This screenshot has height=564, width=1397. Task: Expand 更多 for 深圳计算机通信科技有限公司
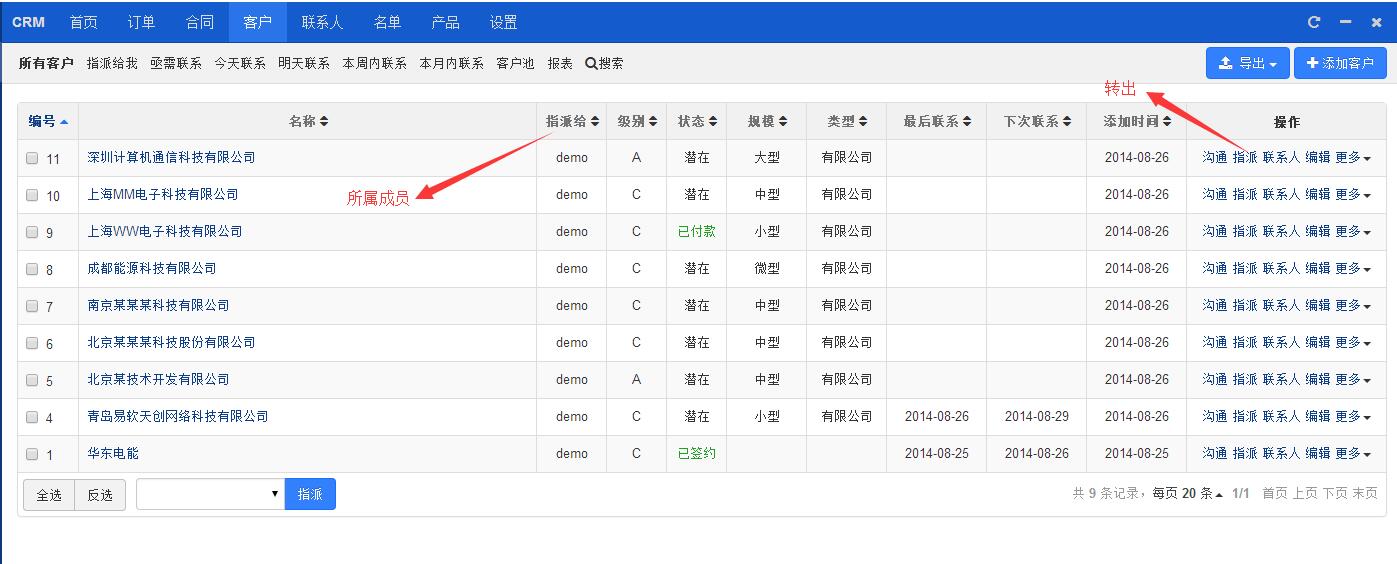(x=1353, y=157)
